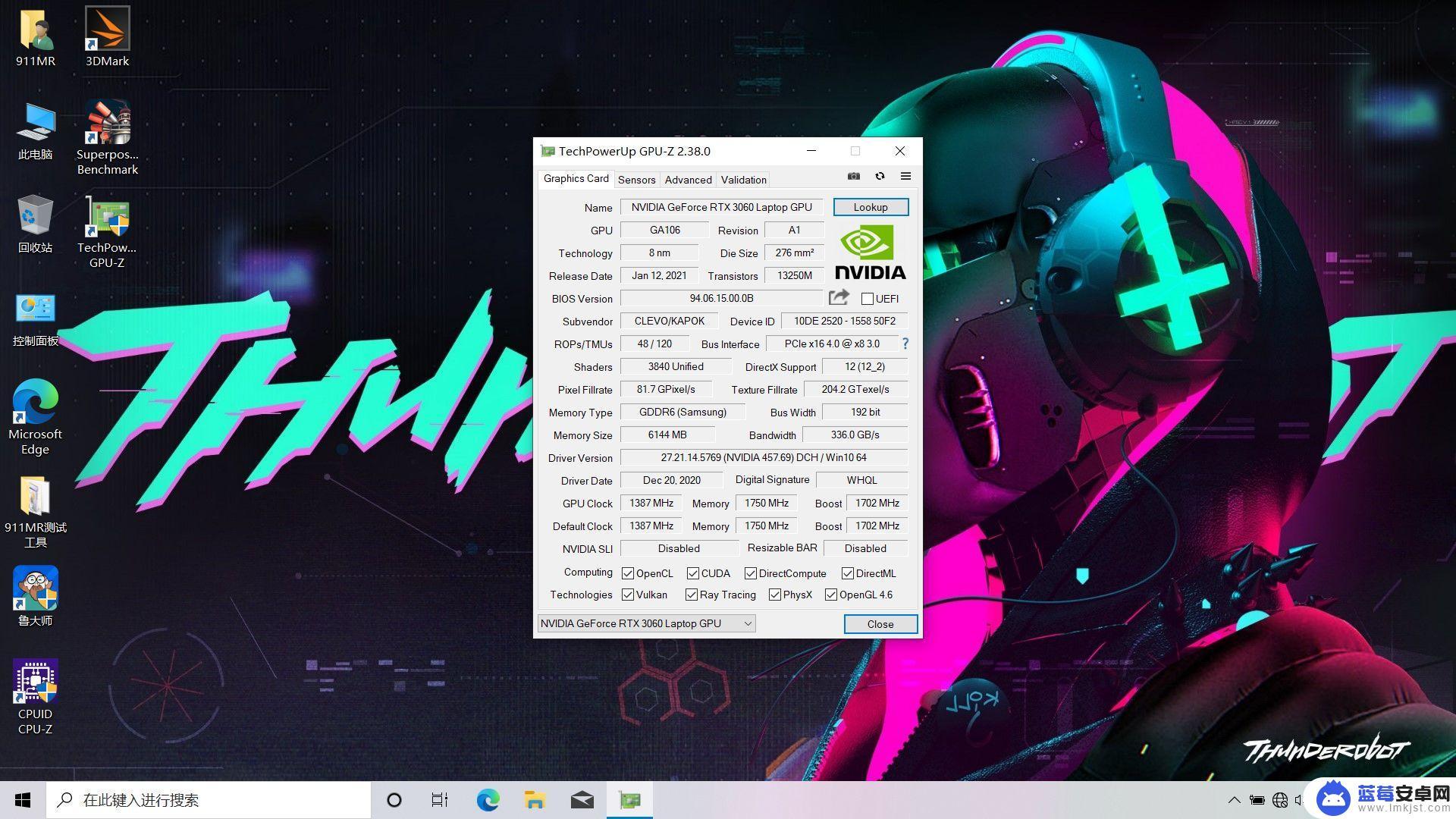Click the Close button in GPU-Z
Screen dimensions: 1456x819
880,624
